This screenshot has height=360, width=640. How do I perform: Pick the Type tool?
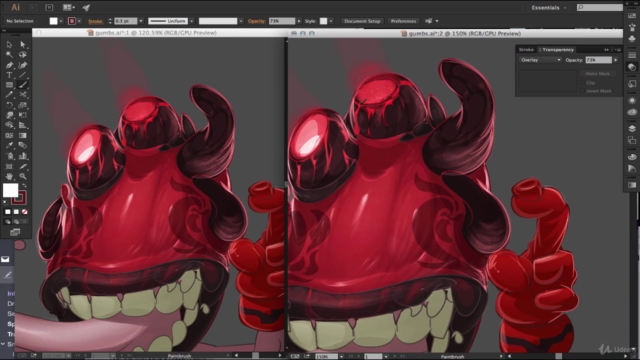point(9,75)
